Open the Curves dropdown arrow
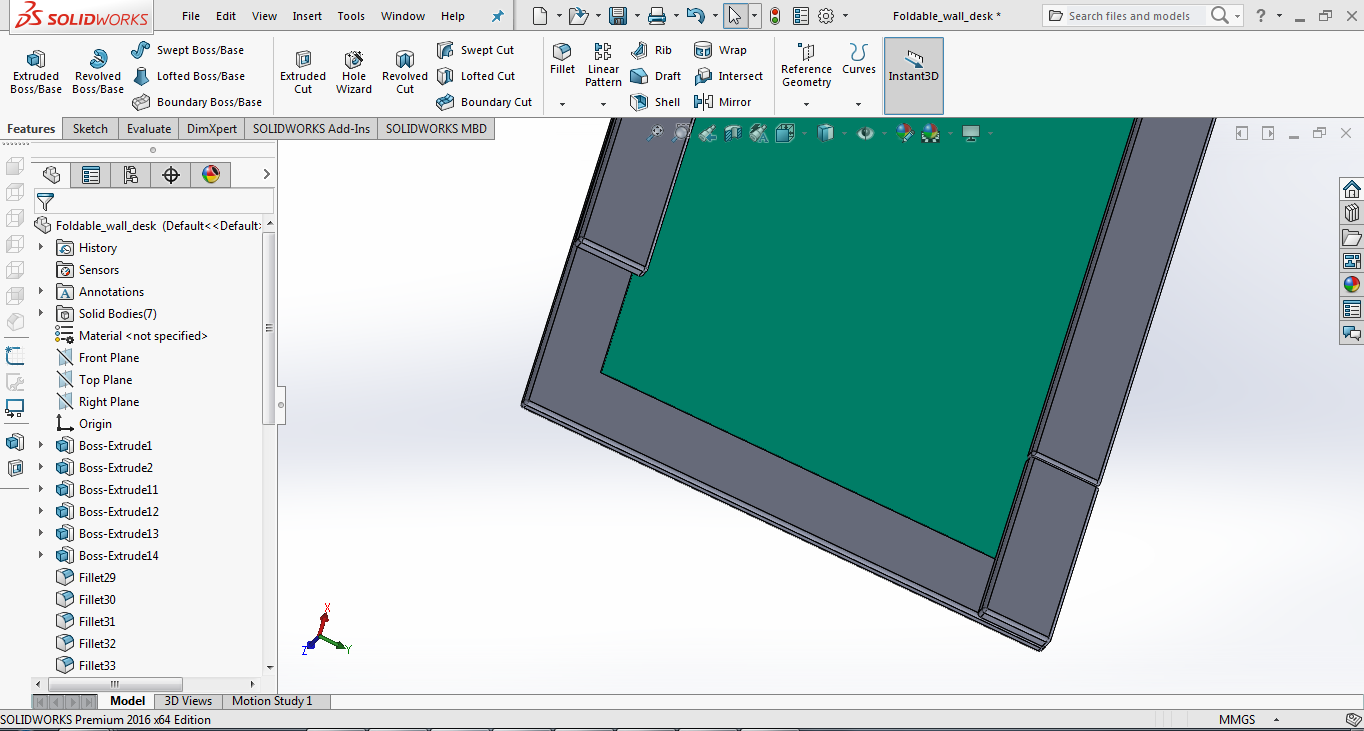Viewport: 1364px width, 731px height. point(858,104)
